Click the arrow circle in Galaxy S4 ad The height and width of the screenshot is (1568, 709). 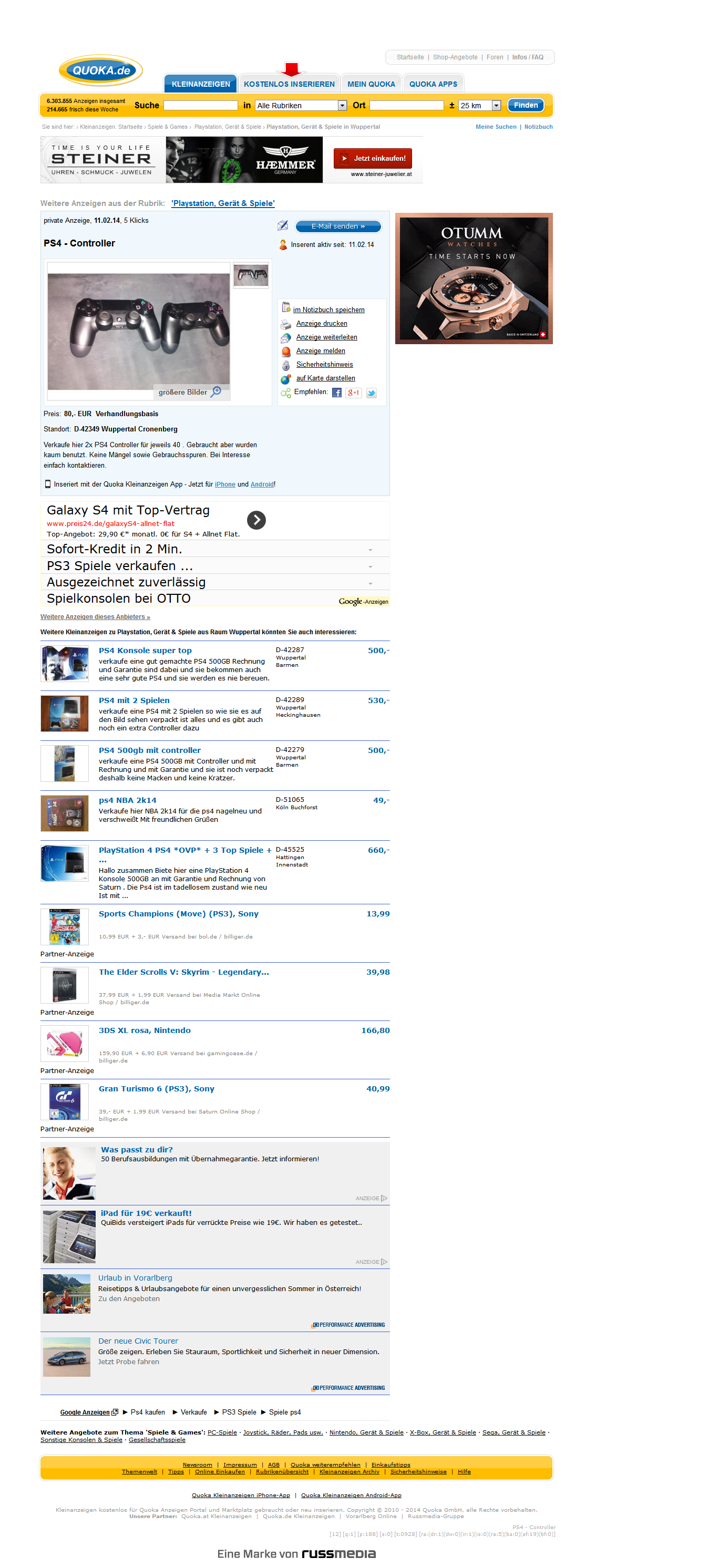(256, 520)
